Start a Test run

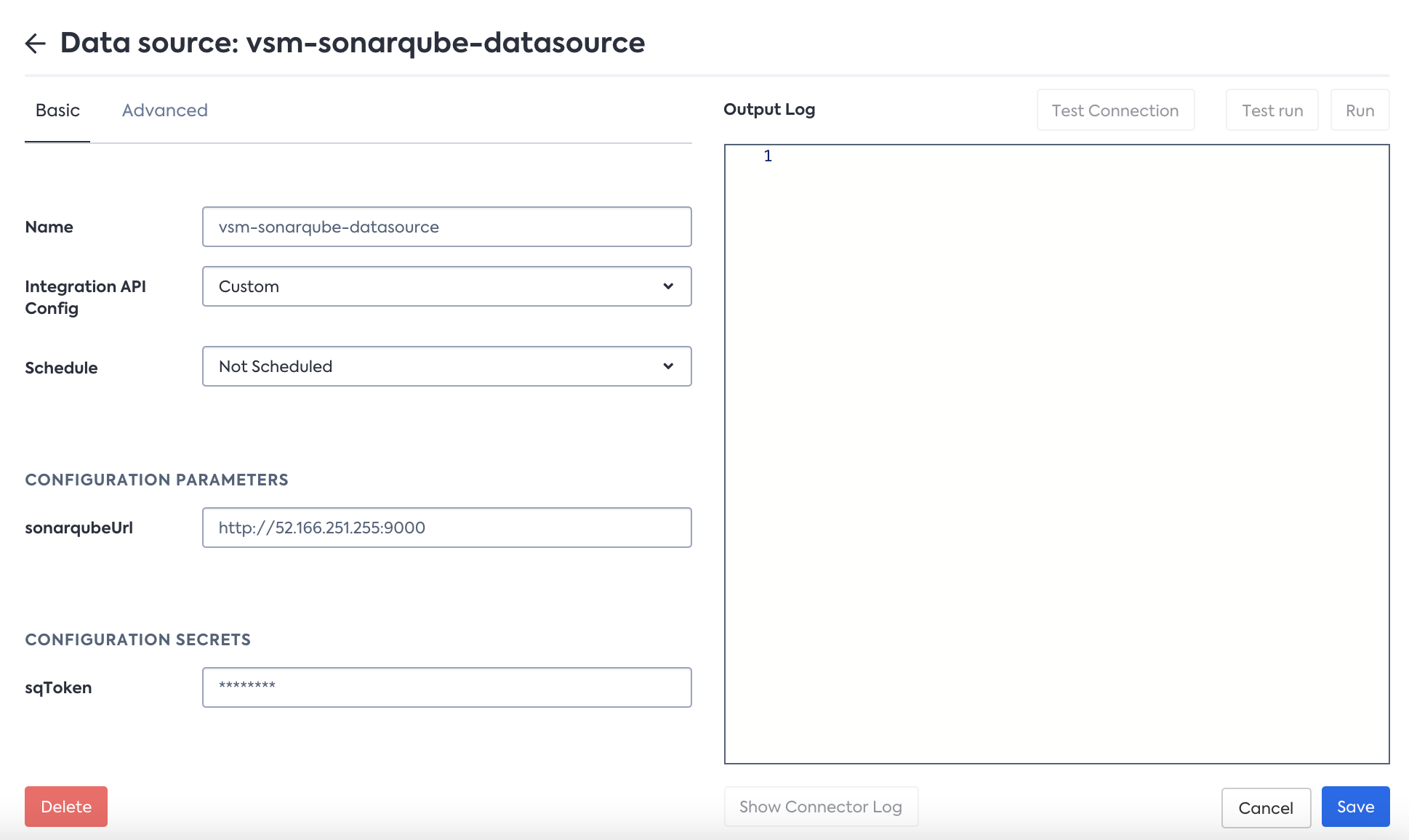tap(1272, 110)
